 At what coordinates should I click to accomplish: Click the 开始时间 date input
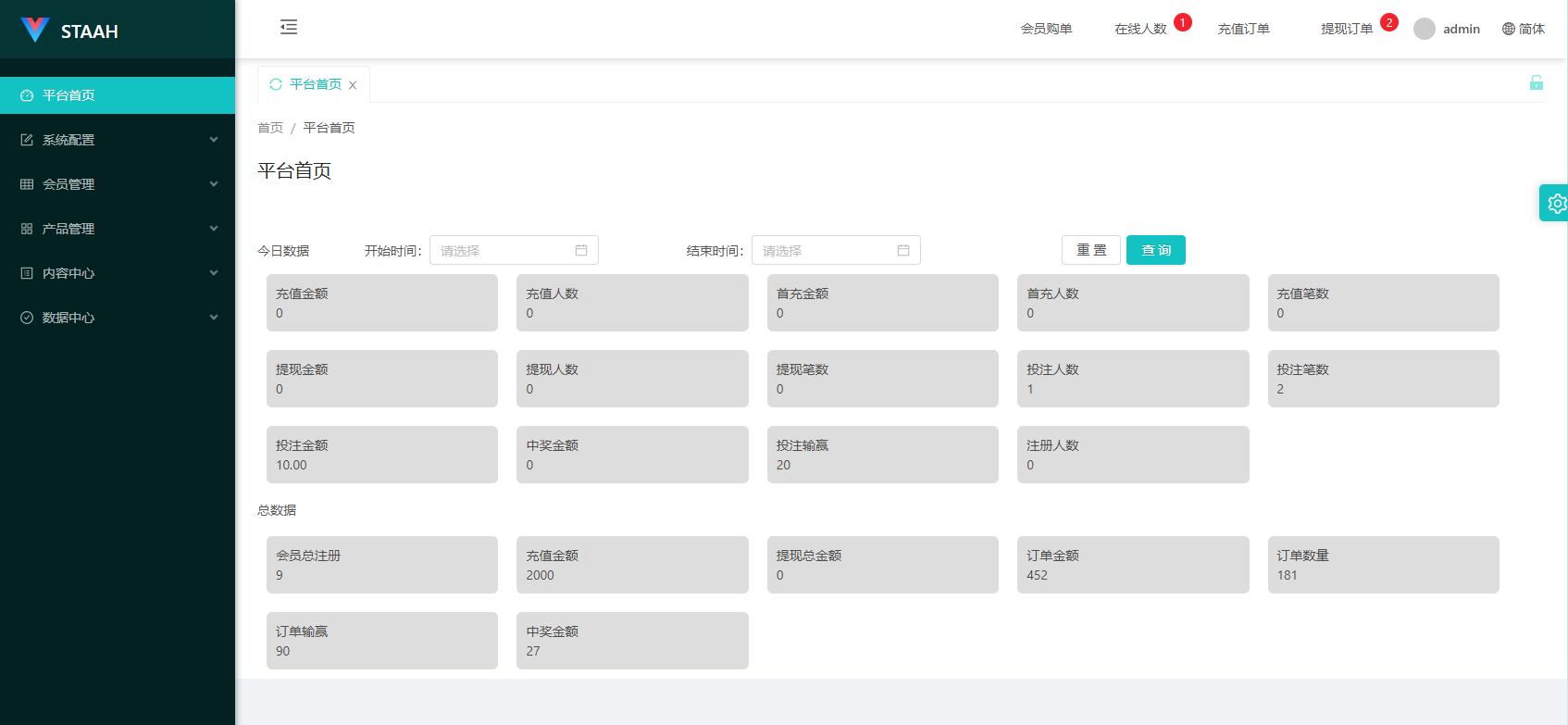point(514,250)
